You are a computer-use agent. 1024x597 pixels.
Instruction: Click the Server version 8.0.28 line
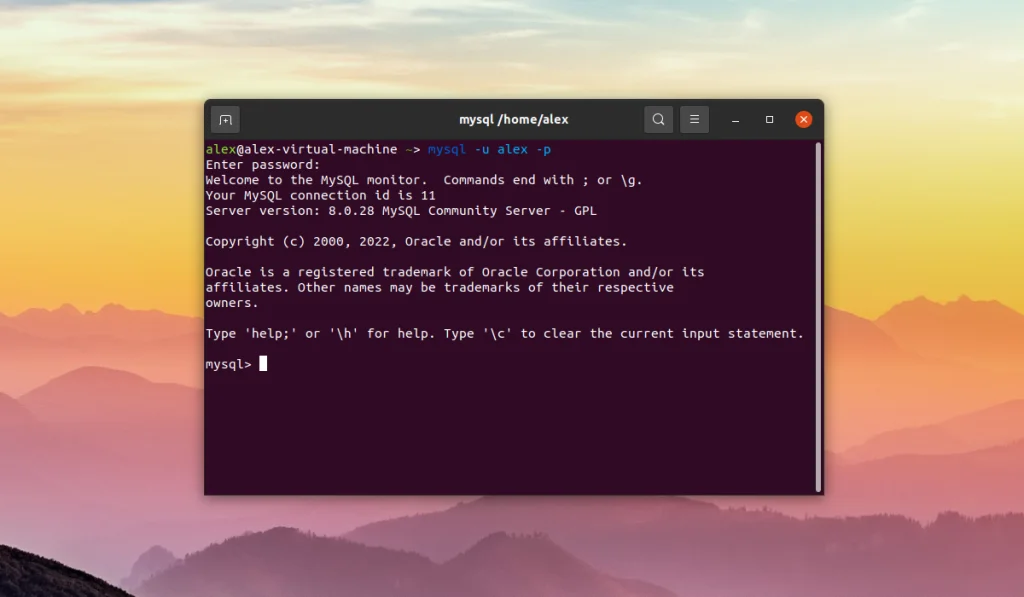(400, 210)
